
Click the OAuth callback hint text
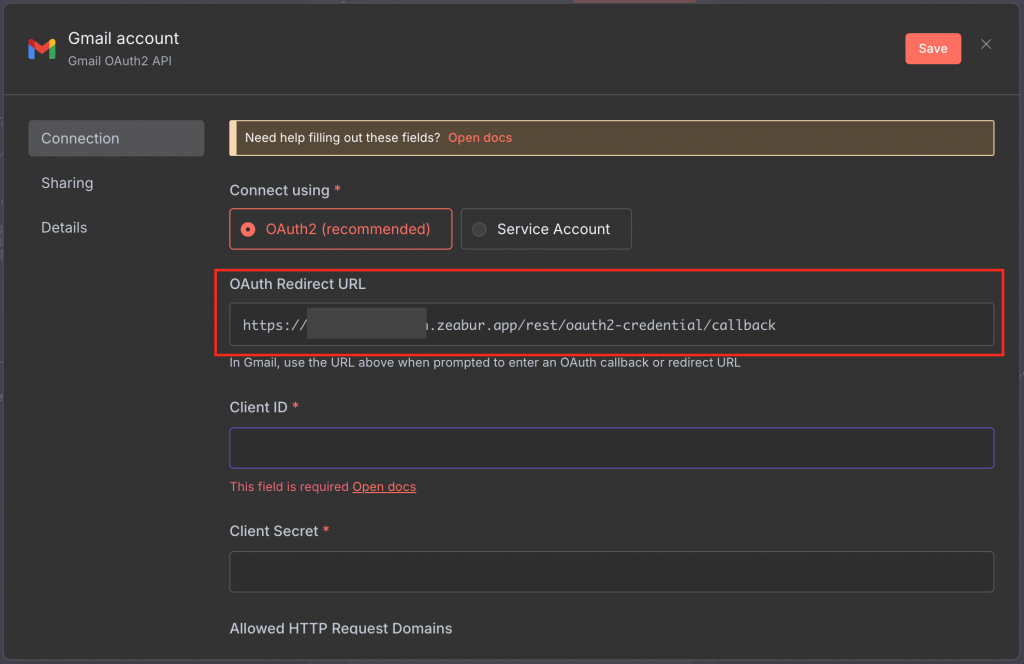[x=485, y=362]
